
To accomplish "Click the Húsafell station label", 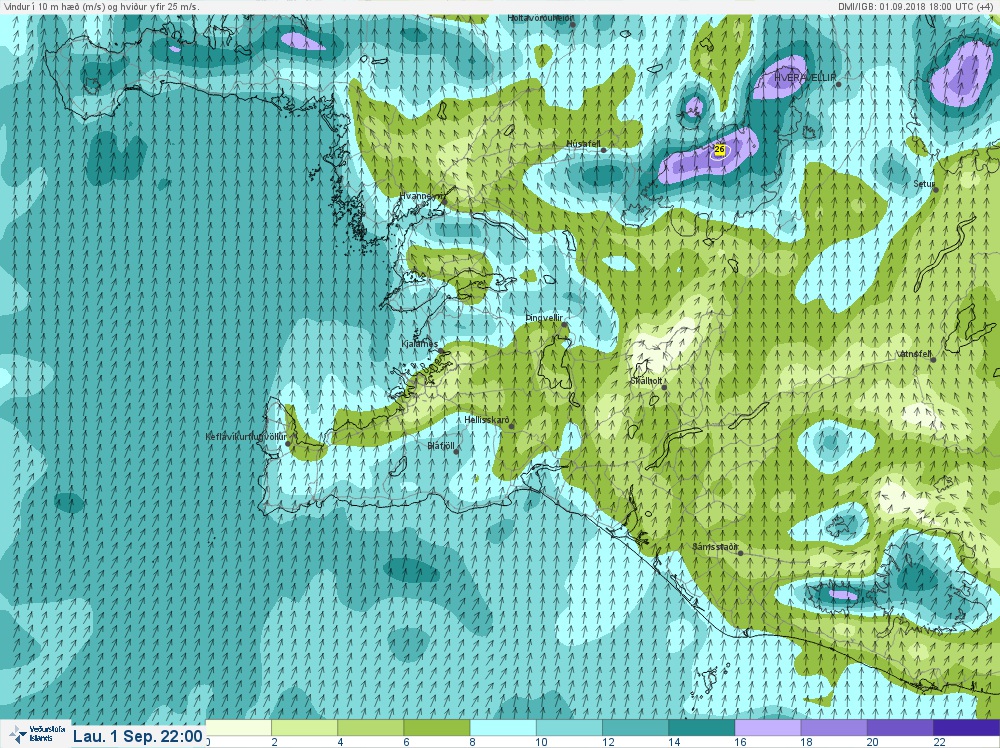I will click(584, 145).
